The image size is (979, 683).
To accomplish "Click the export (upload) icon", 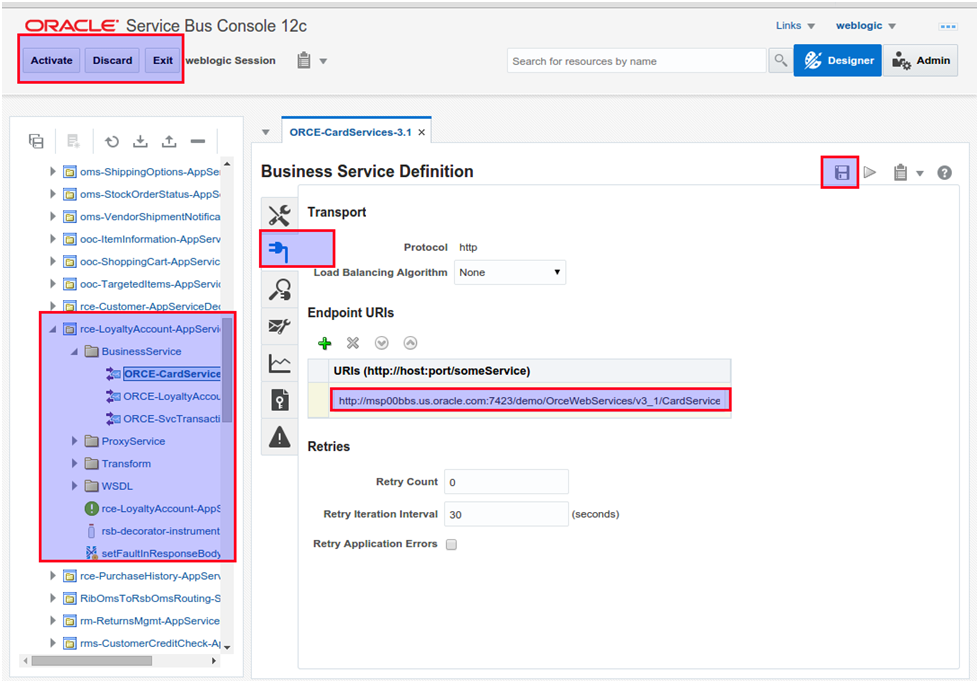I will point(169,141).
